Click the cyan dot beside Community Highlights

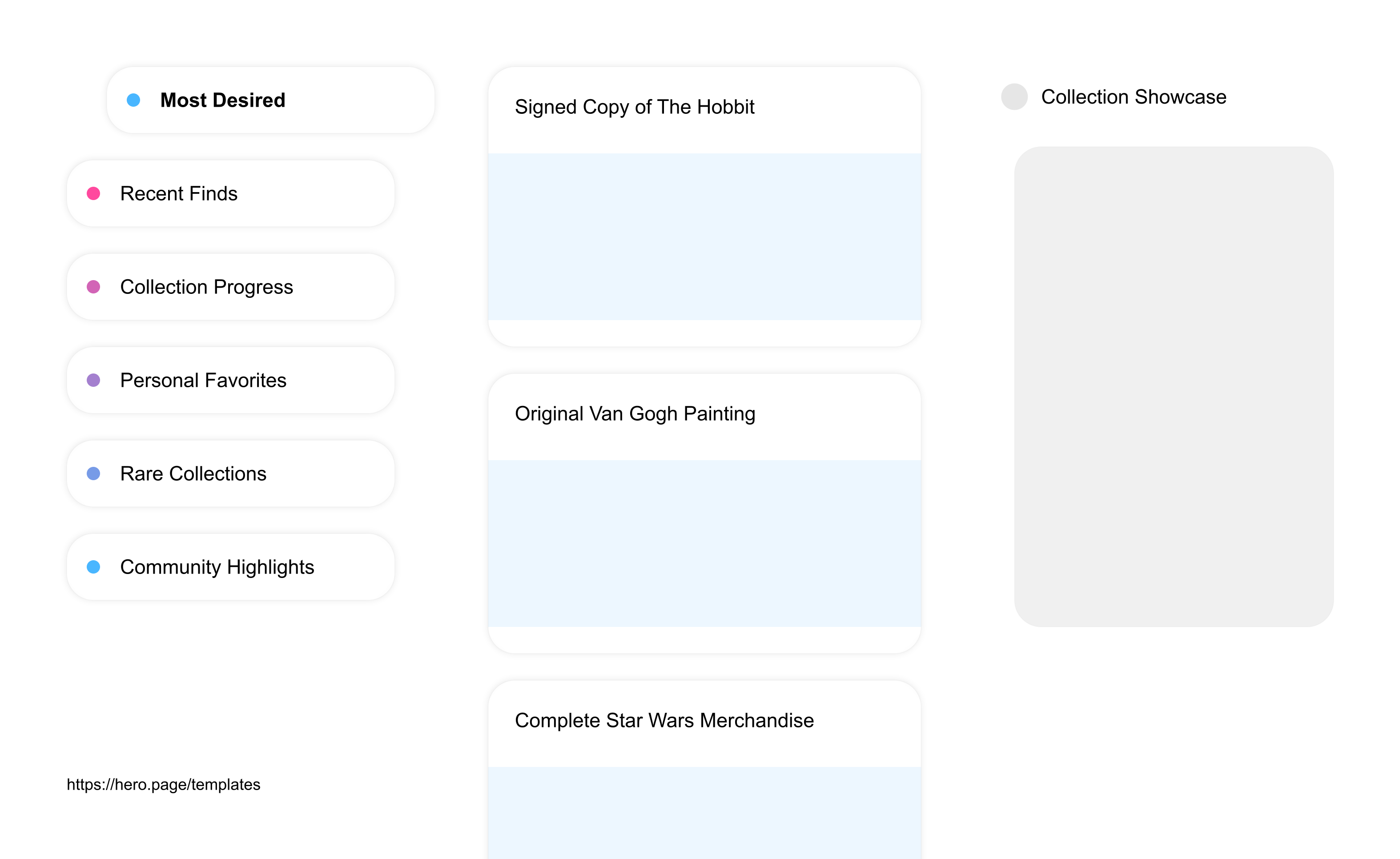93,566
